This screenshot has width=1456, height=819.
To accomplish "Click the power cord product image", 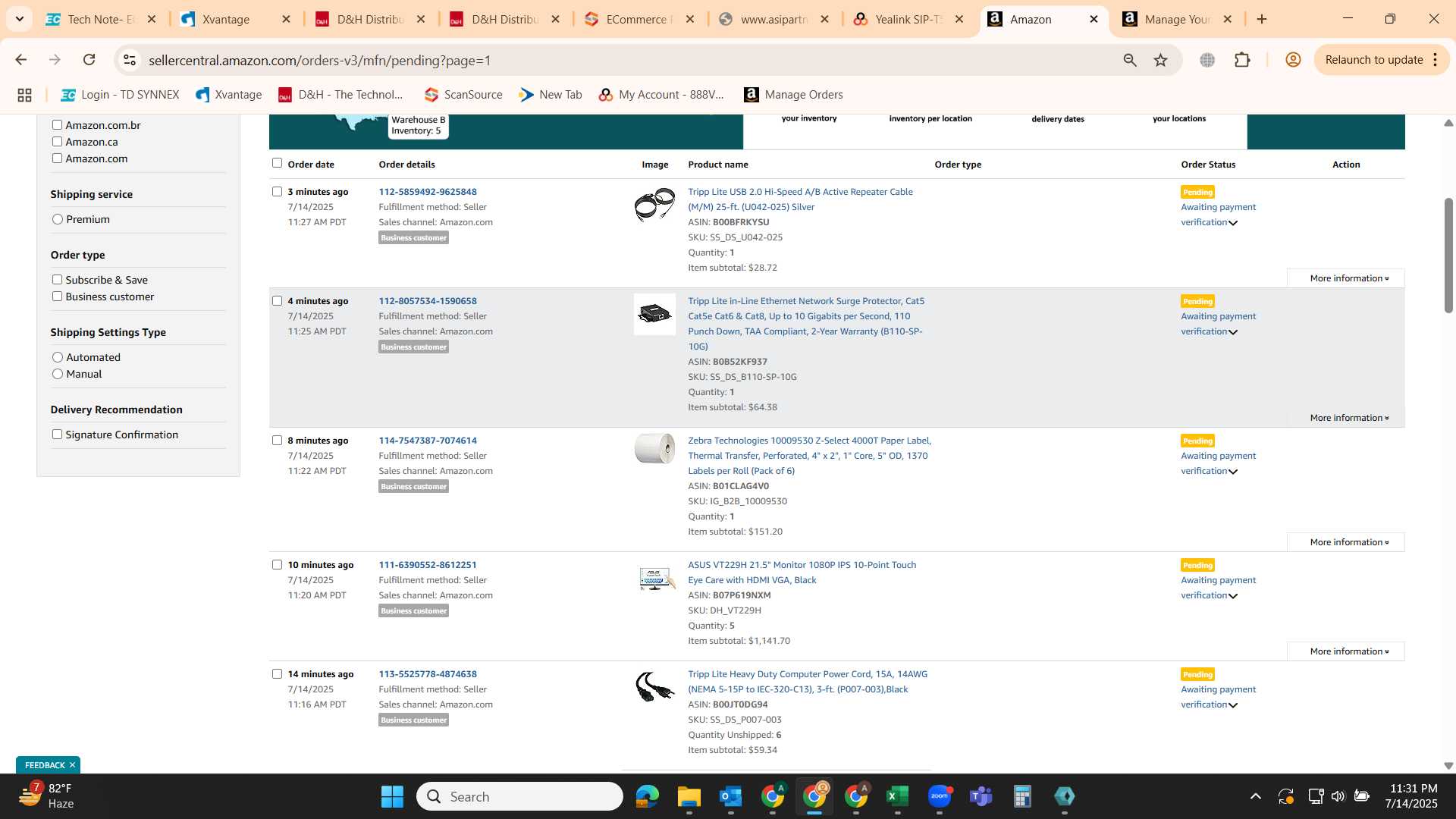I will (654, 687).
